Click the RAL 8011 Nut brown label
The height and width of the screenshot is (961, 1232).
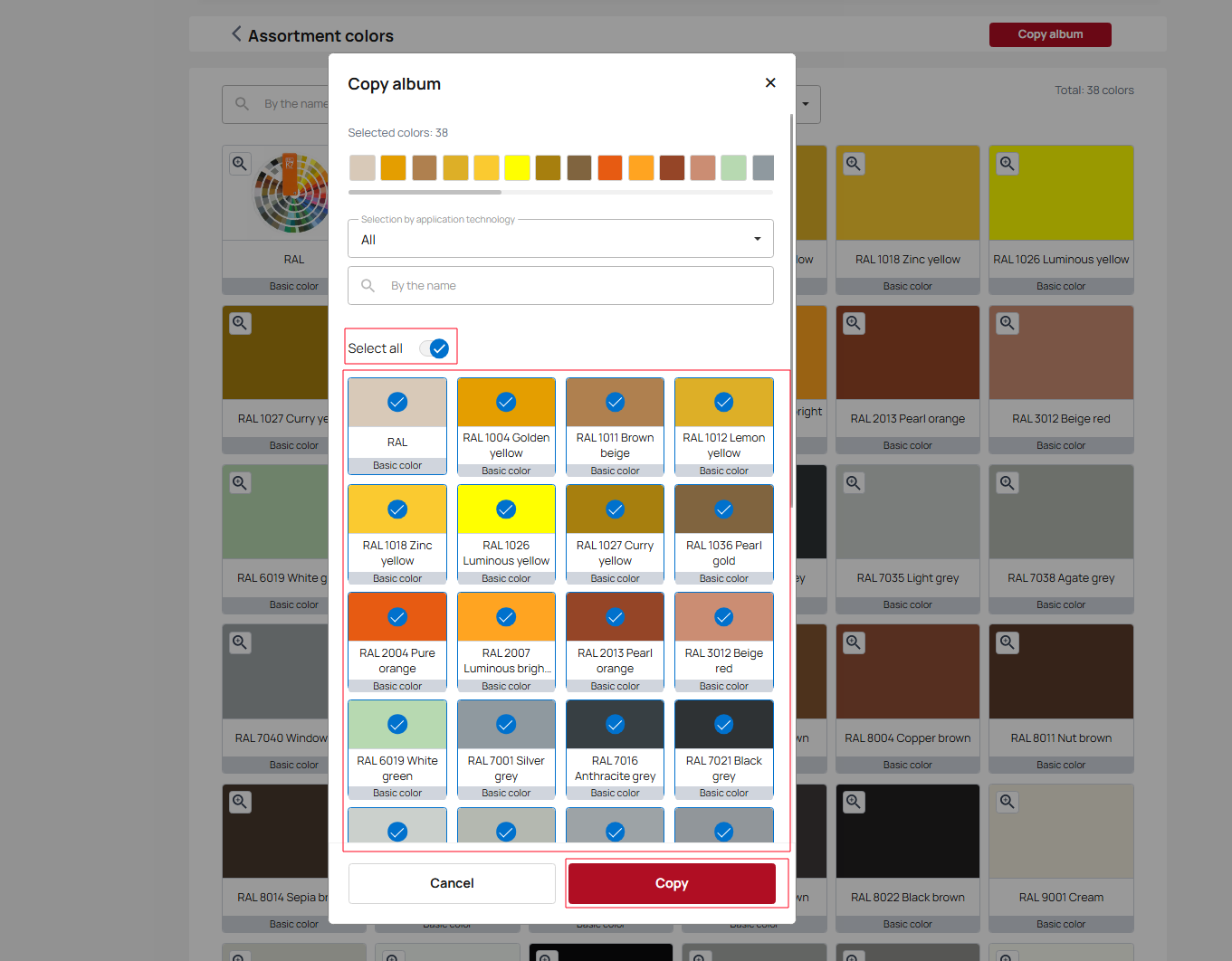(1061, 738)
